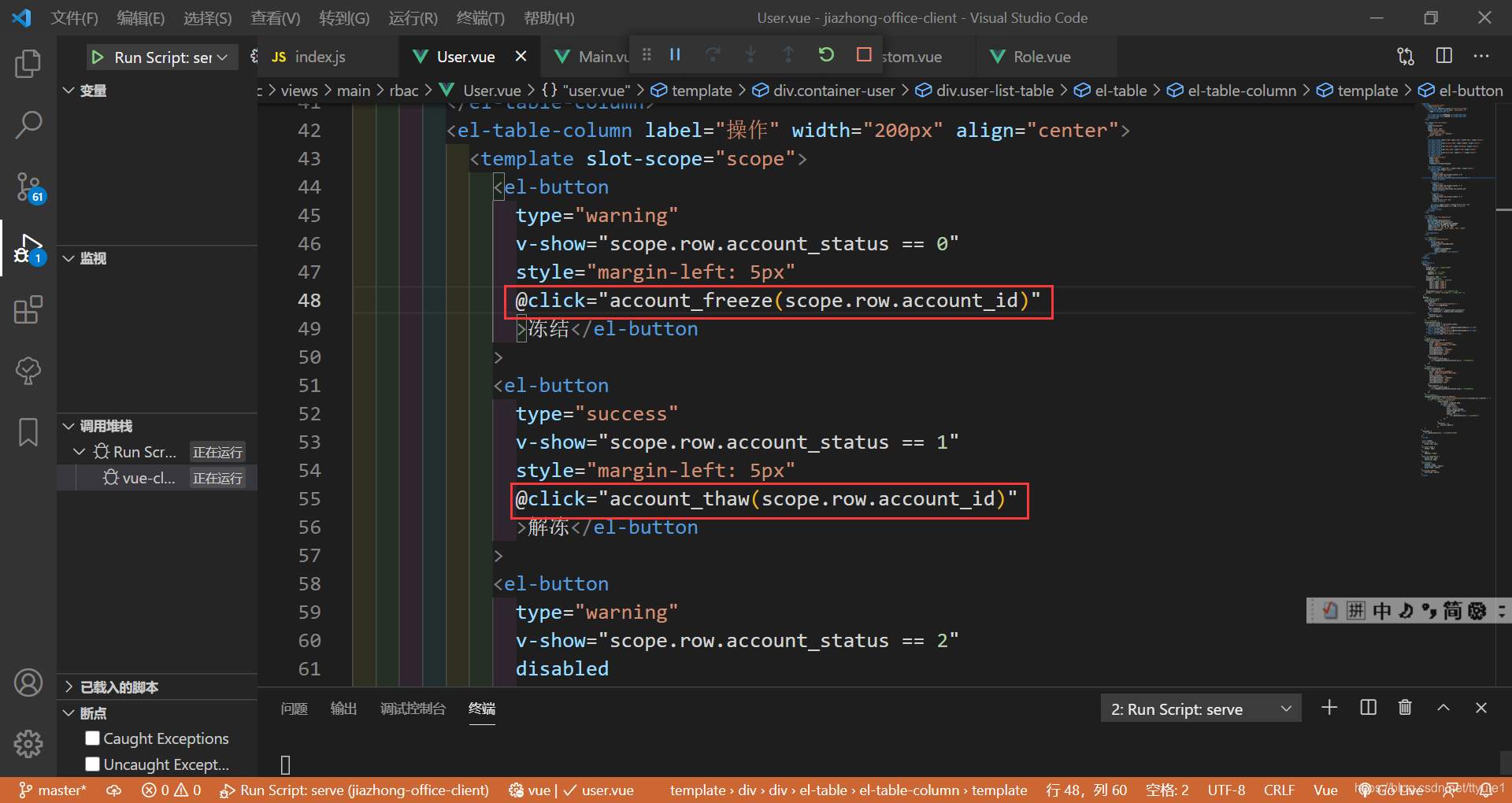Open editor More Actions ellipsis
Image resolution: width=1512 pixels, height=803 pixels.
[1481, 56]
